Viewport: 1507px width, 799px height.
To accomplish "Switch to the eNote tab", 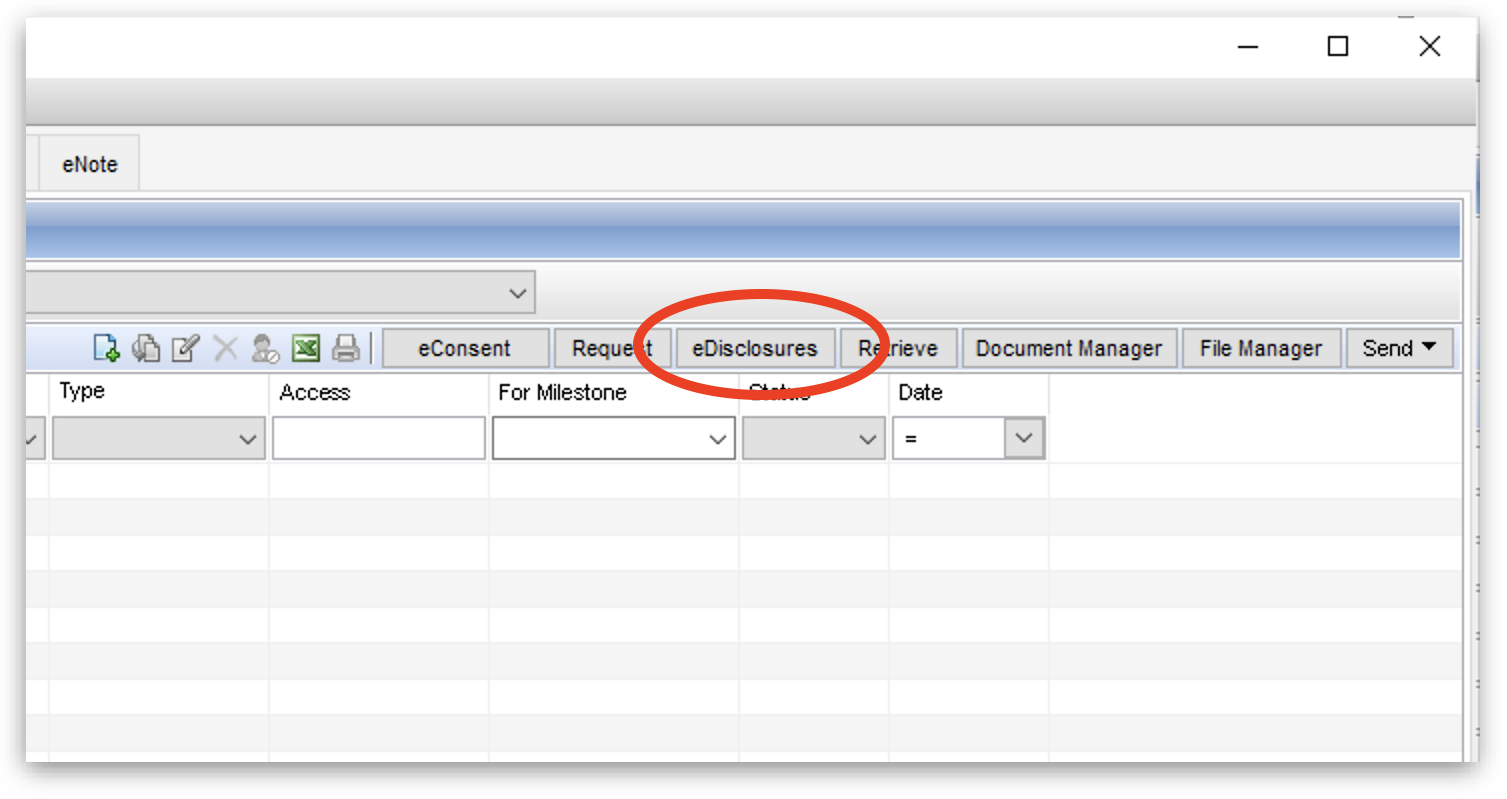I will coord(89,165).
